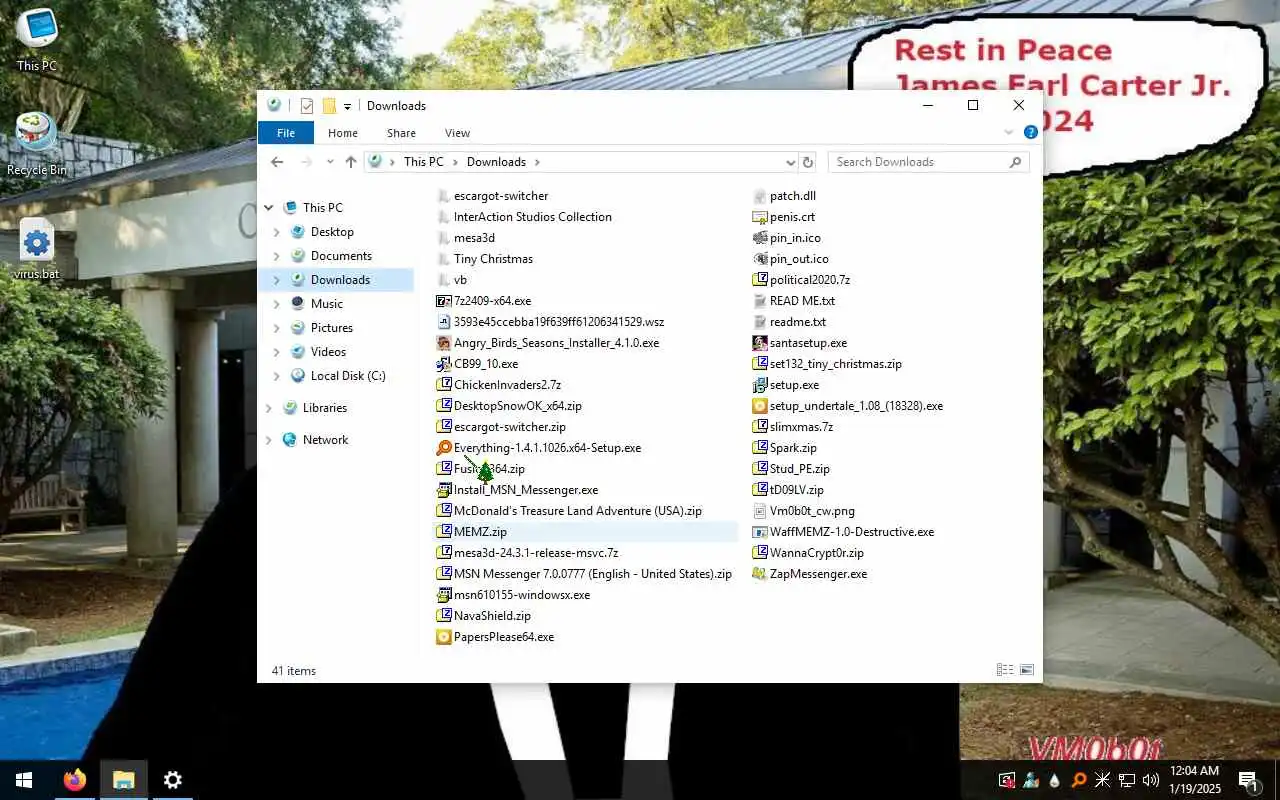Expand the Documents tree node
1280x800 pixels.
[277, 256]
